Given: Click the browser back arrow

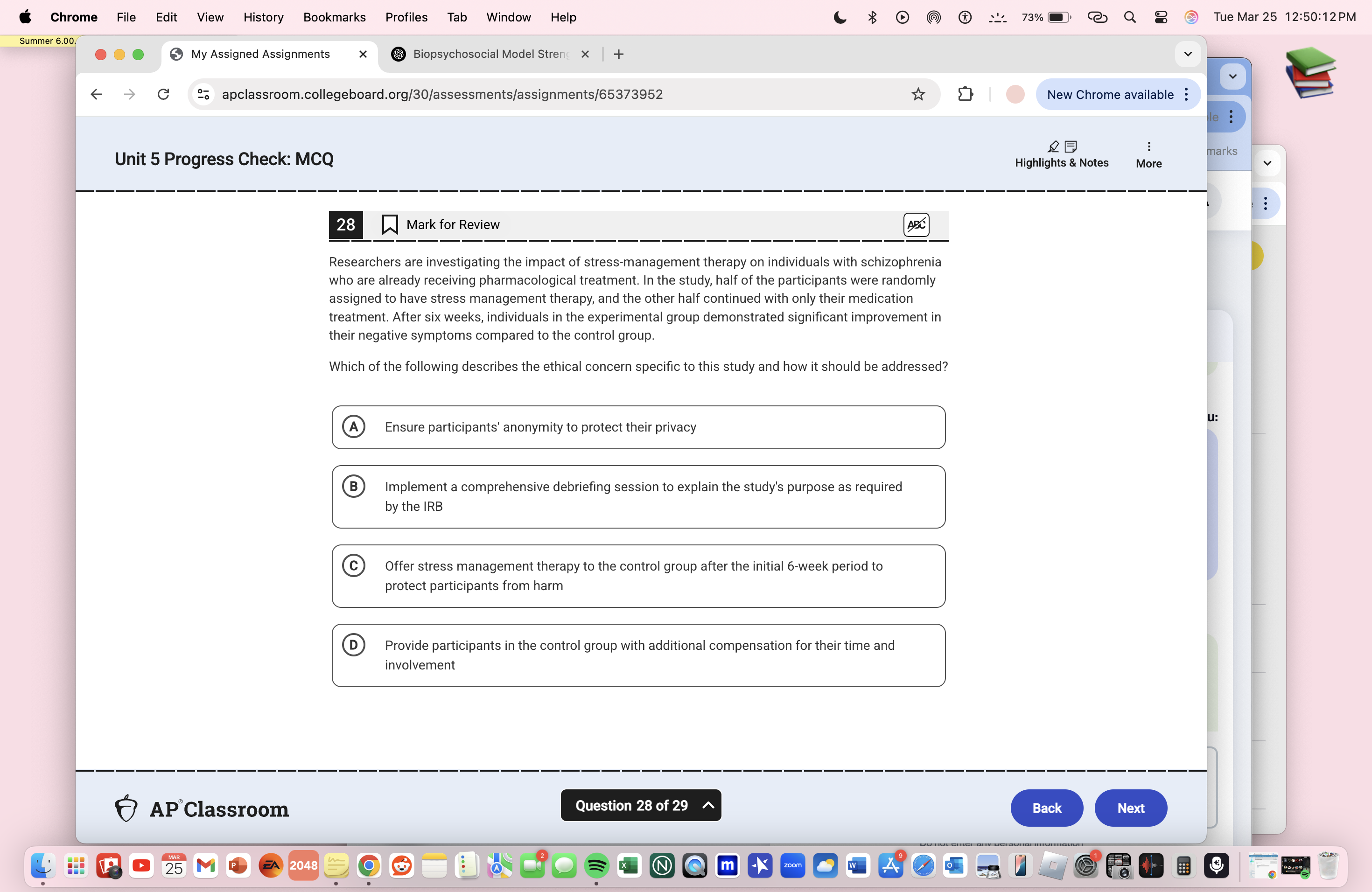Looking at the screenshot, I should (x=96, y=94).
